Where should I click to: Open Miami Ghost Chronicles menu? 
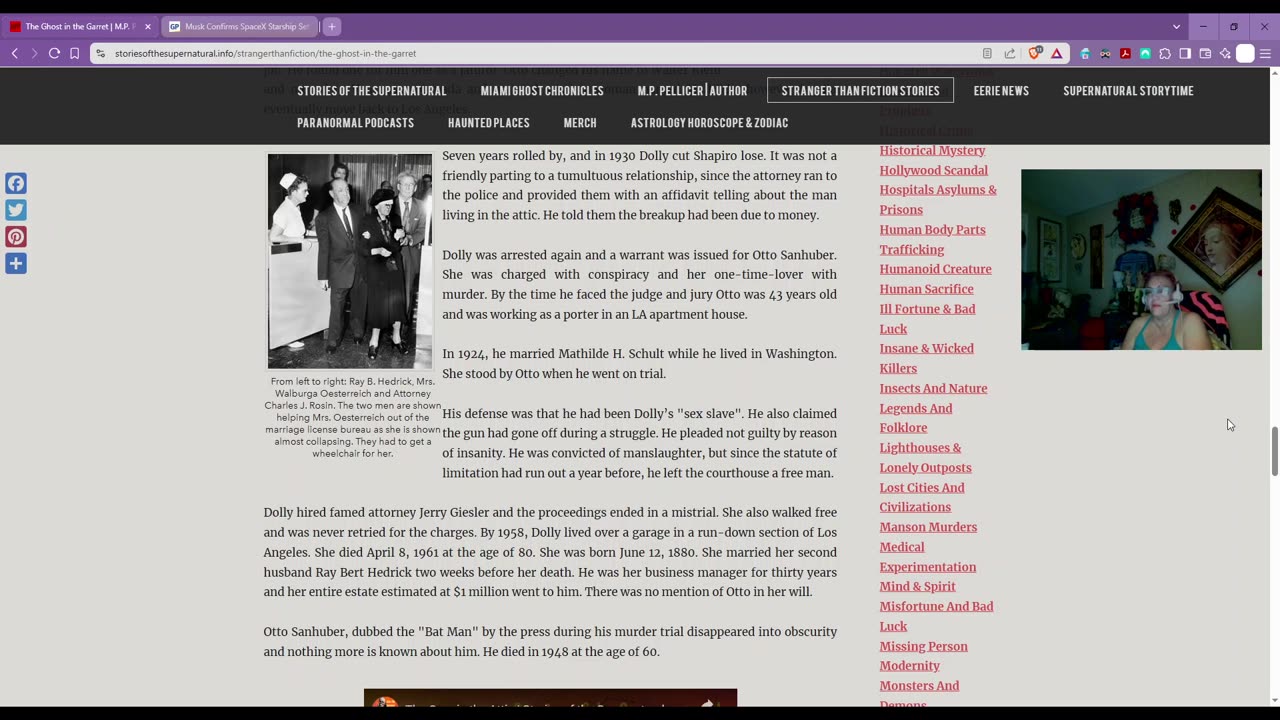[542, 91]
